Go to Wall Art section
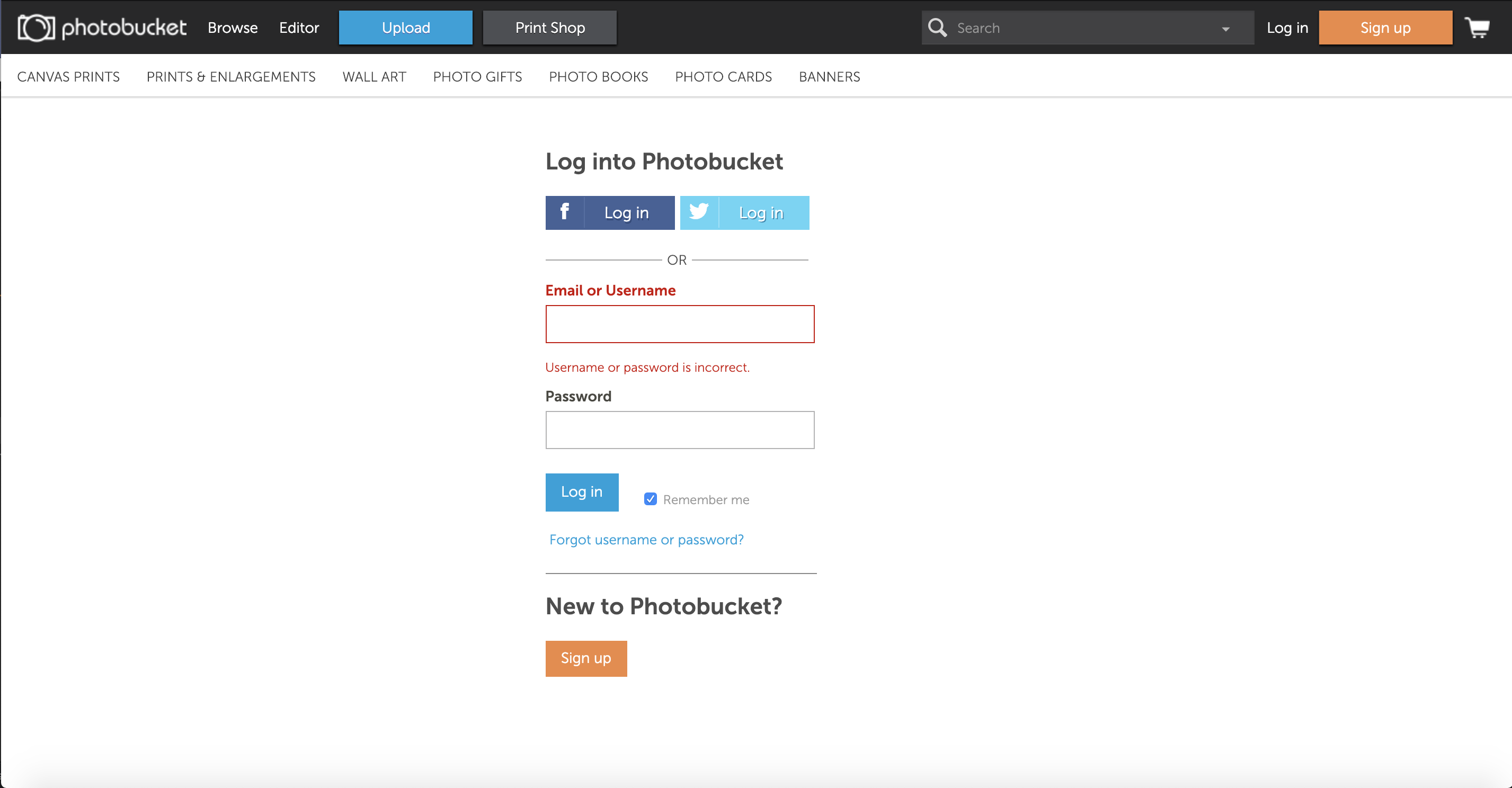The width and height of the screenshot is (1512, 788). click(374, 77)
